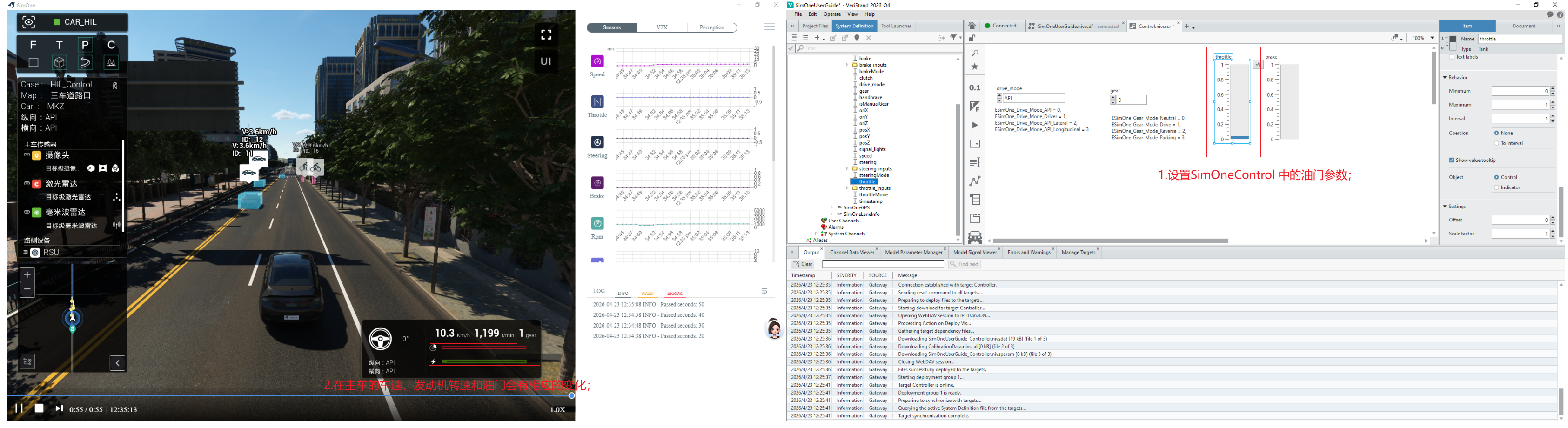
Task: Open the Steering chart icon in Sensors
Action: click(597, 142)
